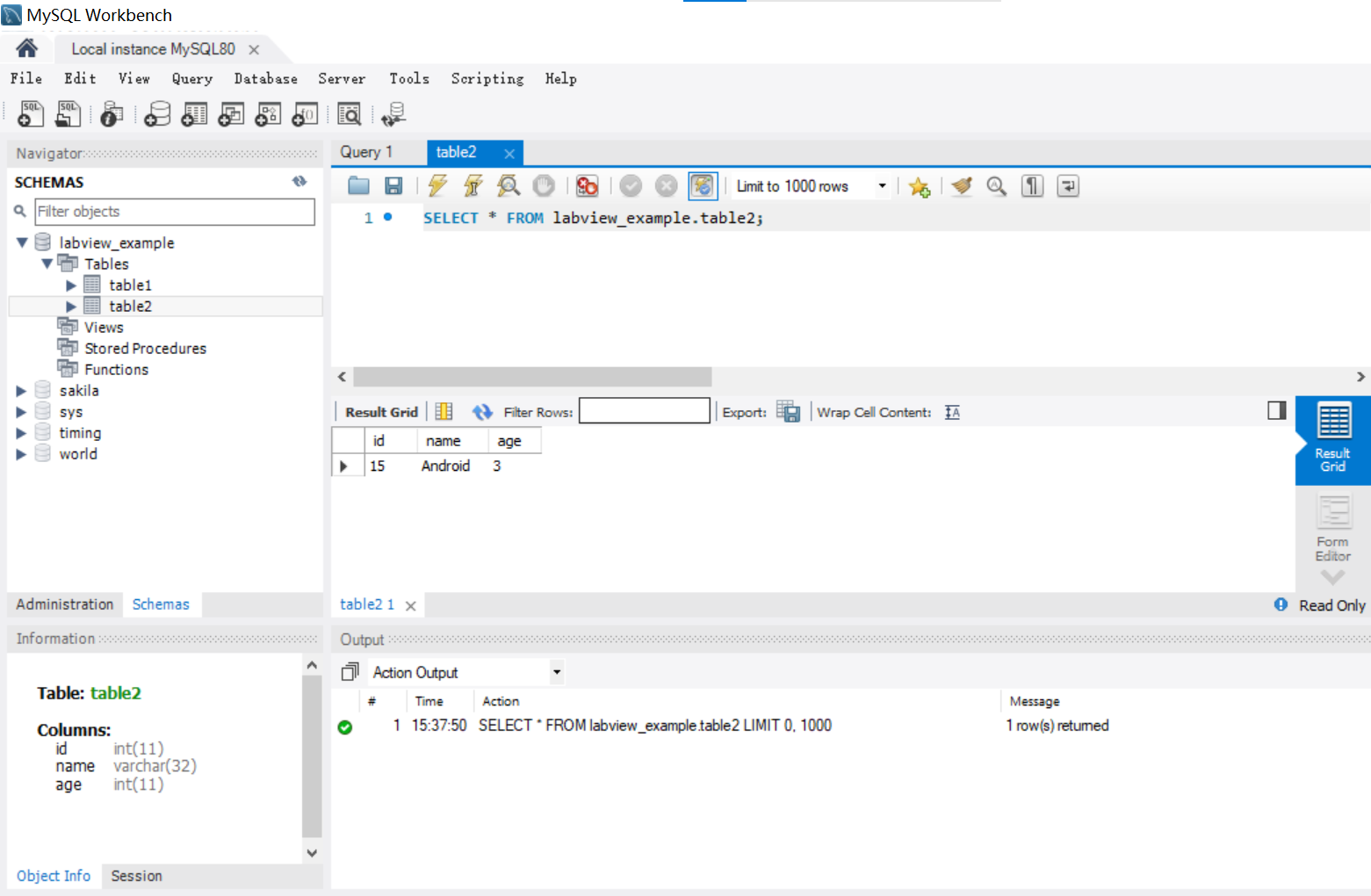Image resolution: width=1371 pixels, height=896 pixels.
Task: Open the Action Output dropdown
Action: pos(555,671)
